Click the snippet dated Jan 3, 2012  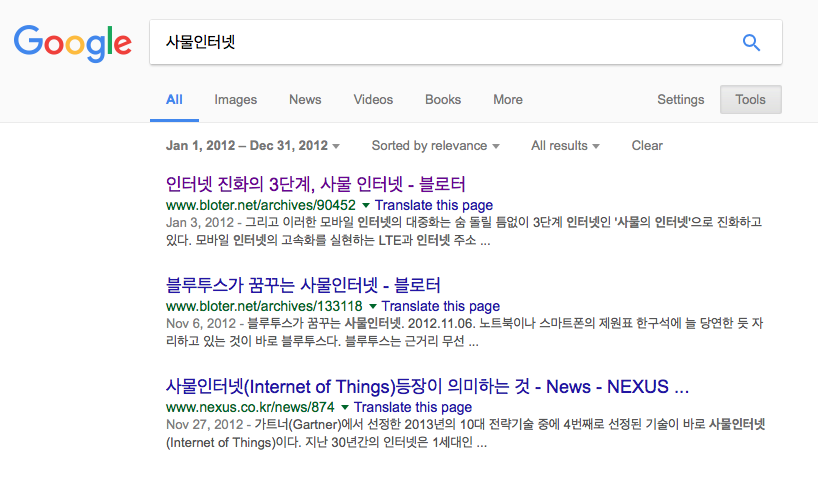point(464,232)
